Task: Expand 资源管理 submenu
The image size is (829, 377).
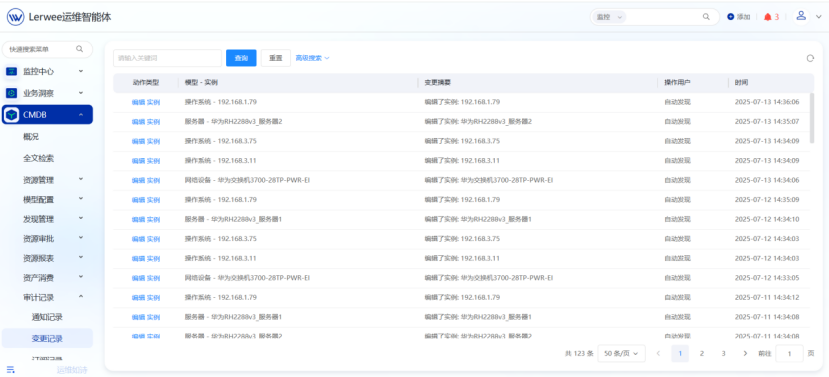Action: pyautogui.click(x=81, y=179)
